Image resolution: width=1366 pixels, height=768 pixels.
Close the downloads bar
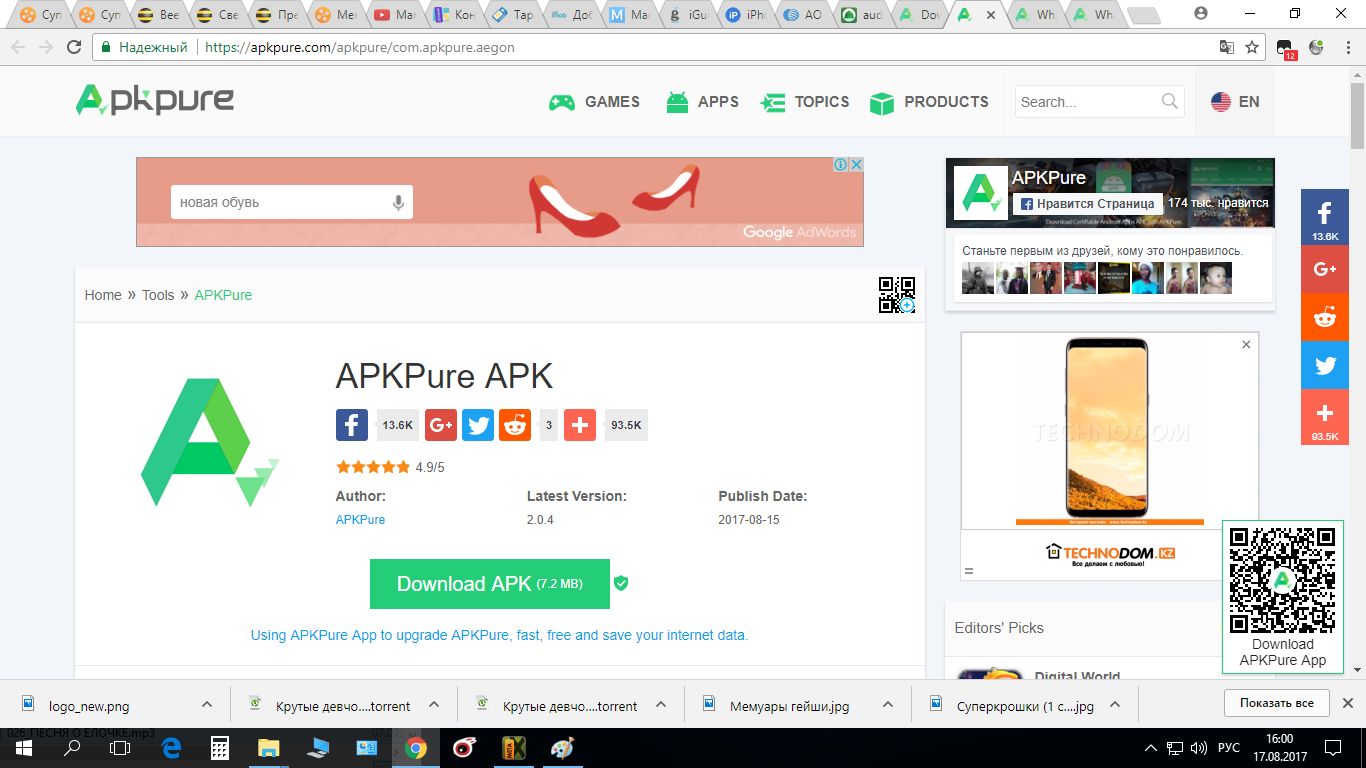[1347, 703]
